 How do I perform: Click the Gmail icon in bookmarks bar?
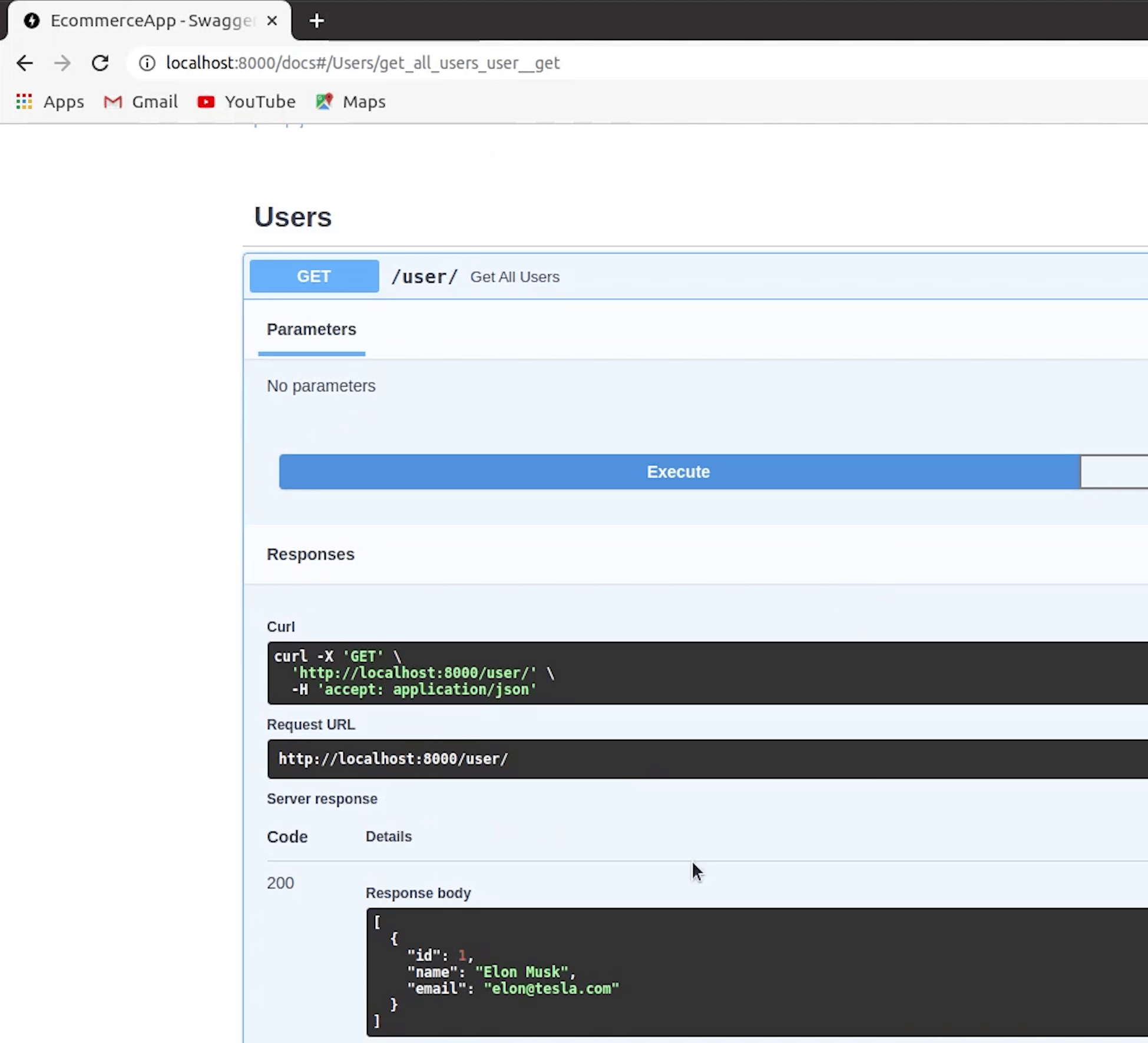pyautogui.click(x=113, y=101)
